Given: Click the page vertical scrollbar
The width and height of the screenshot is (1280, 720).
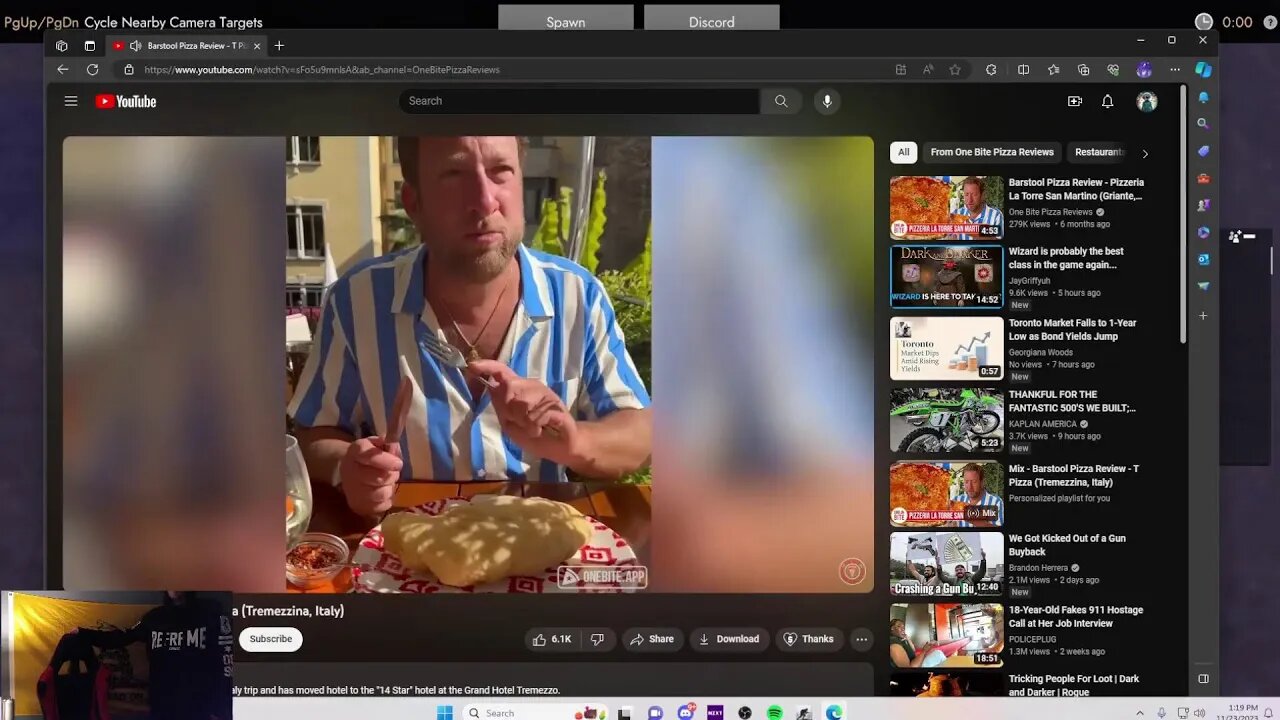Looking at the screenshot, I should [x=1183, y=215].
